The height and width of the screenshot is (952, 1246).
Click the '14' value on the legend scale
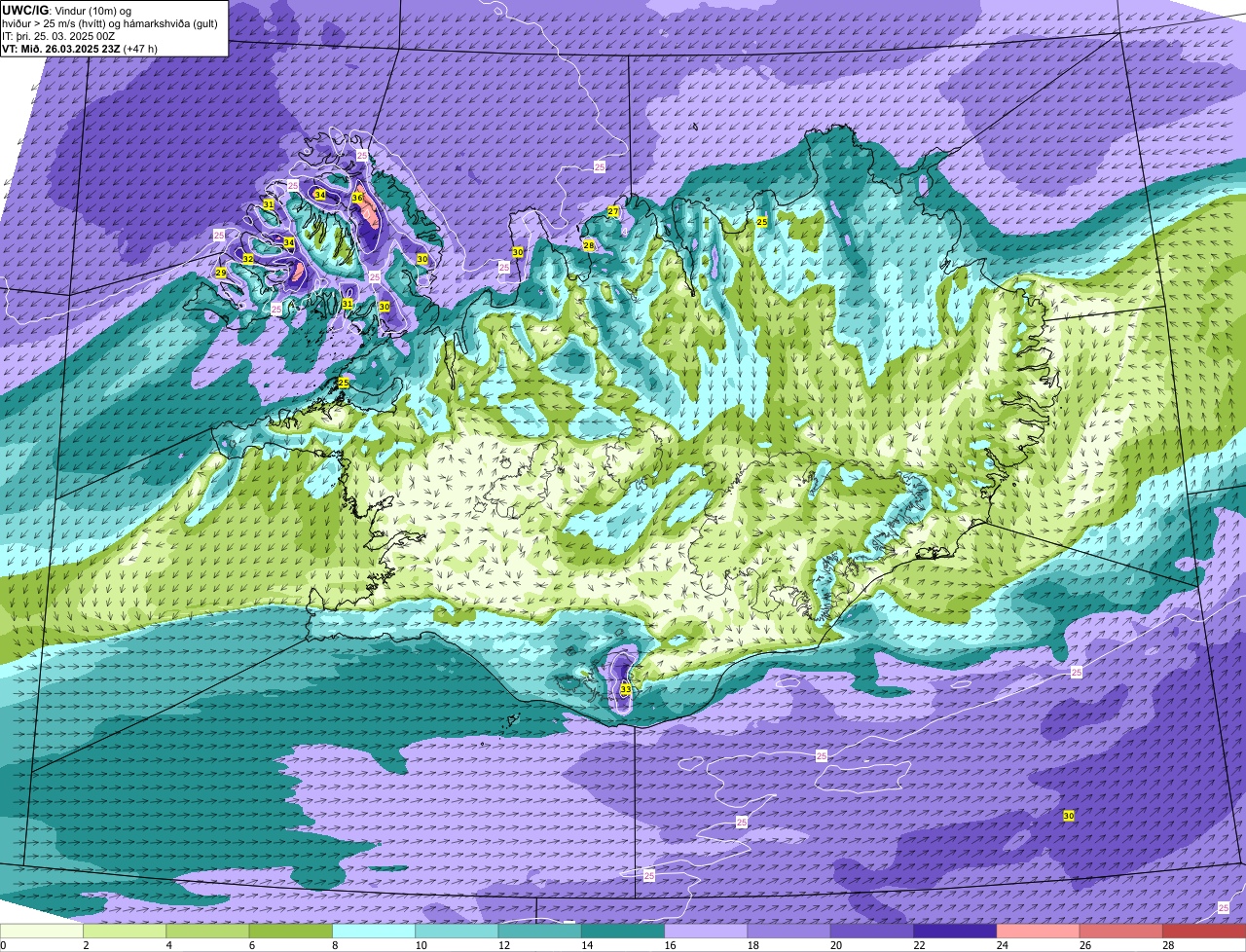[x=586, y=945]
